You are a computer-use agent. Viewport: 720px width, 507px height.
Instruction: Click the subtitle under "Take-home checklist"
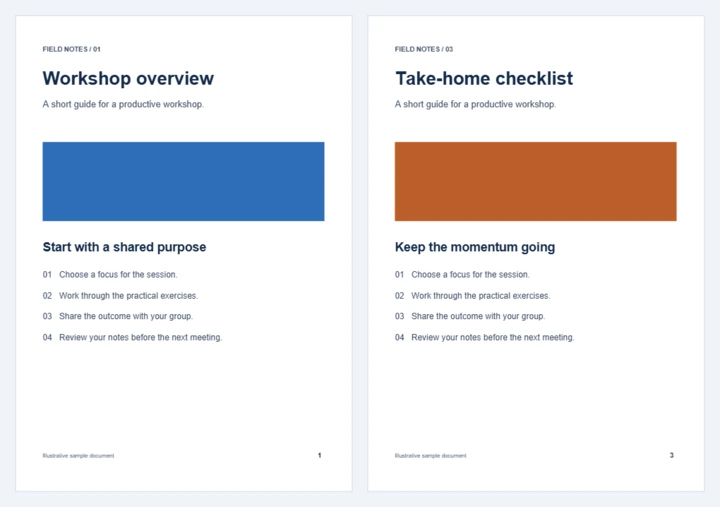(x=475, y=104)
